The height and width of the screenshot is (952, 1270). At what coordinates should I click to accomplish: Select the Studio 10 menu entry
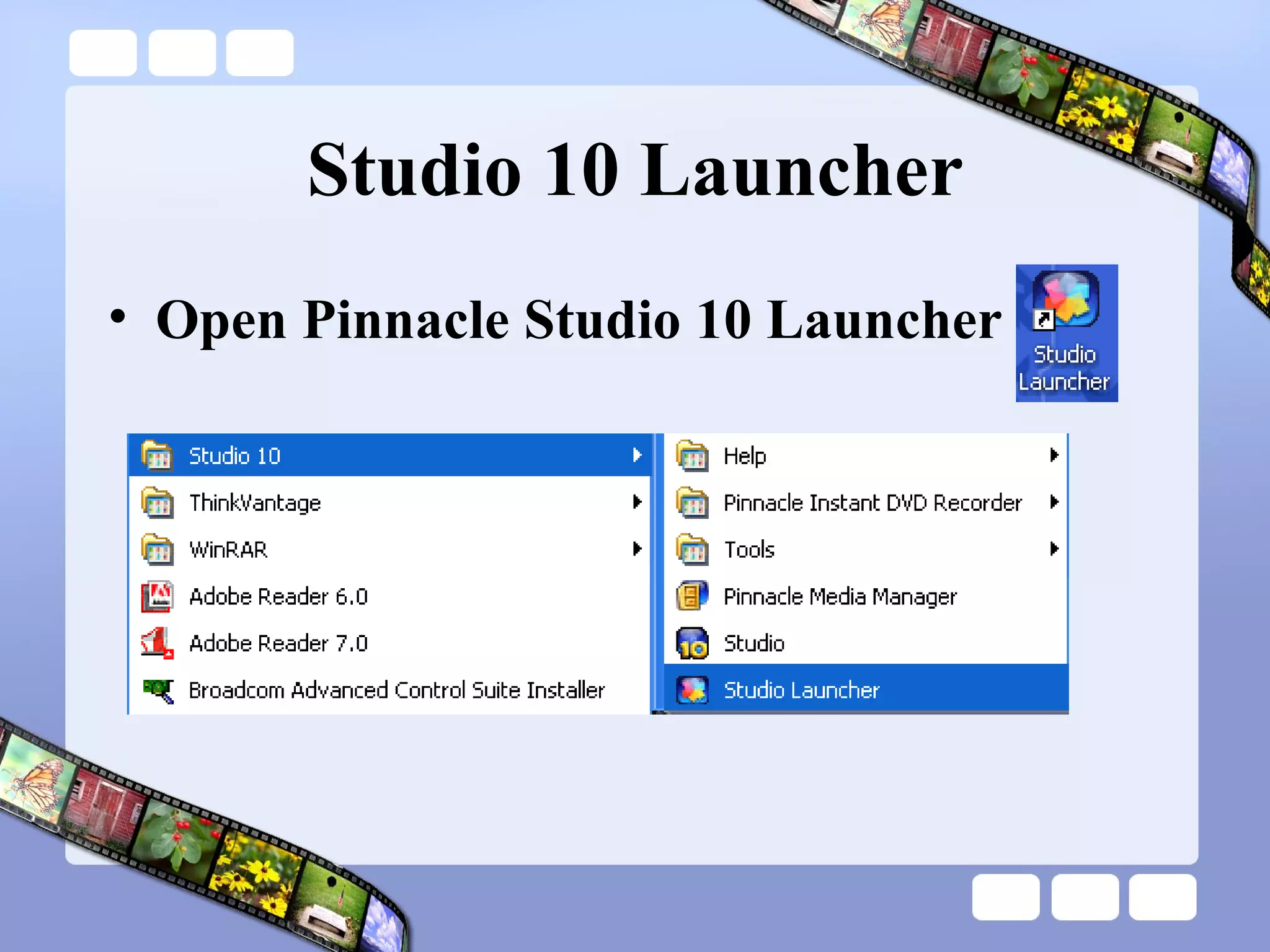(389, 456)
